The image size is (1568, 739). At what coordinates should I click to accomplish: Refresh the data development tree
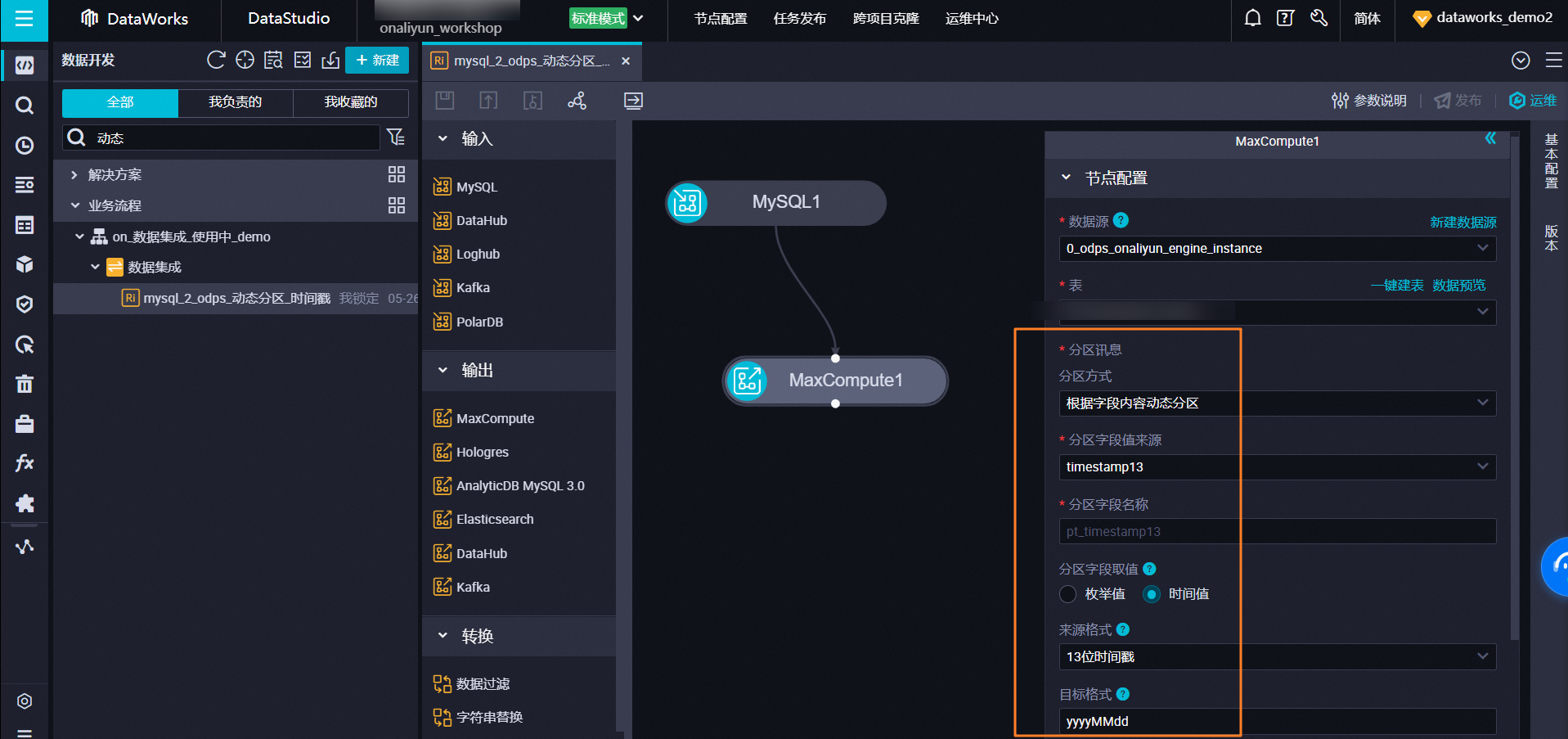pos(216,60)
